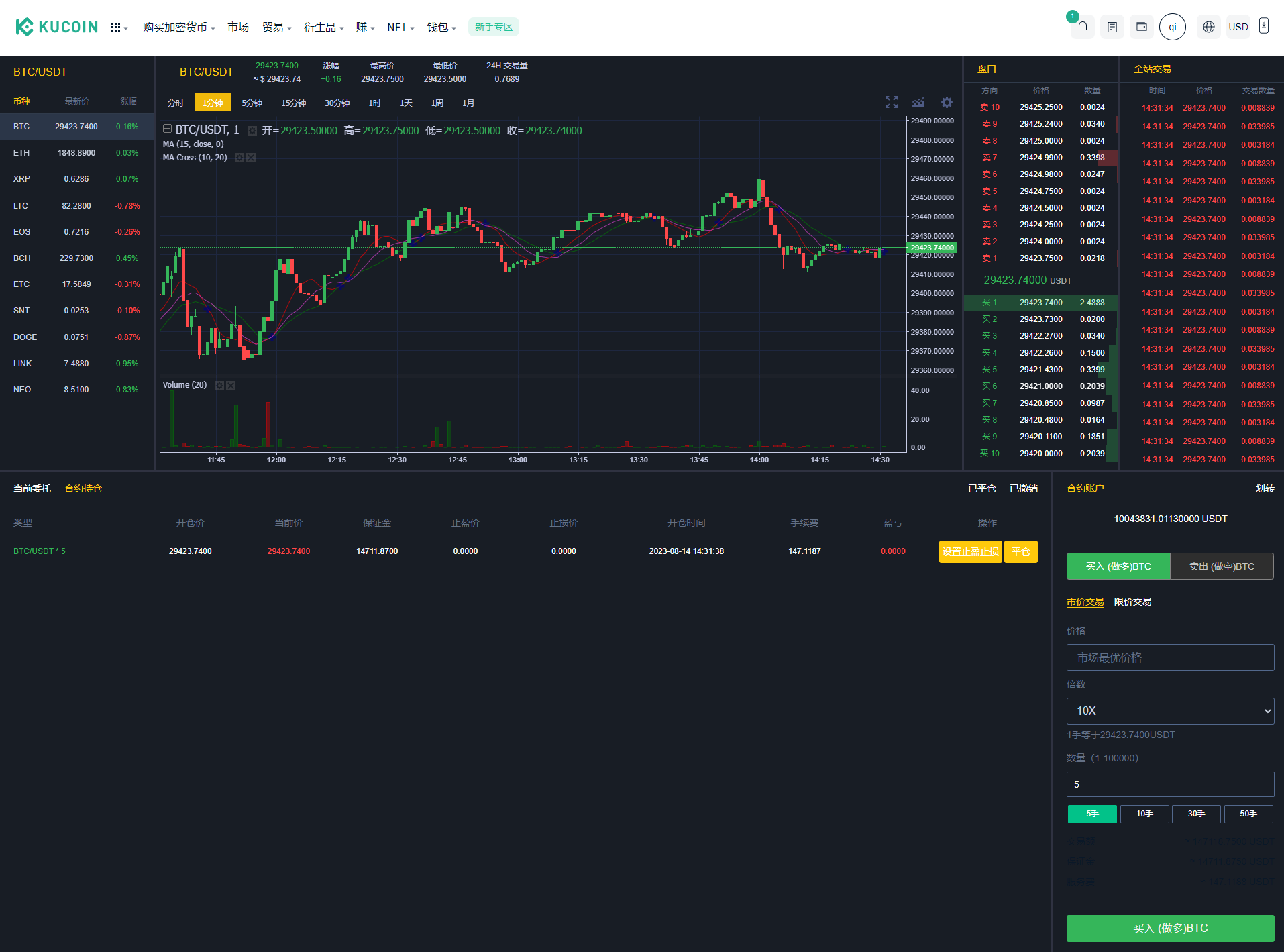Select the 15分钟 chart interval
The image size is (1284, 952).
pos(293,103)
